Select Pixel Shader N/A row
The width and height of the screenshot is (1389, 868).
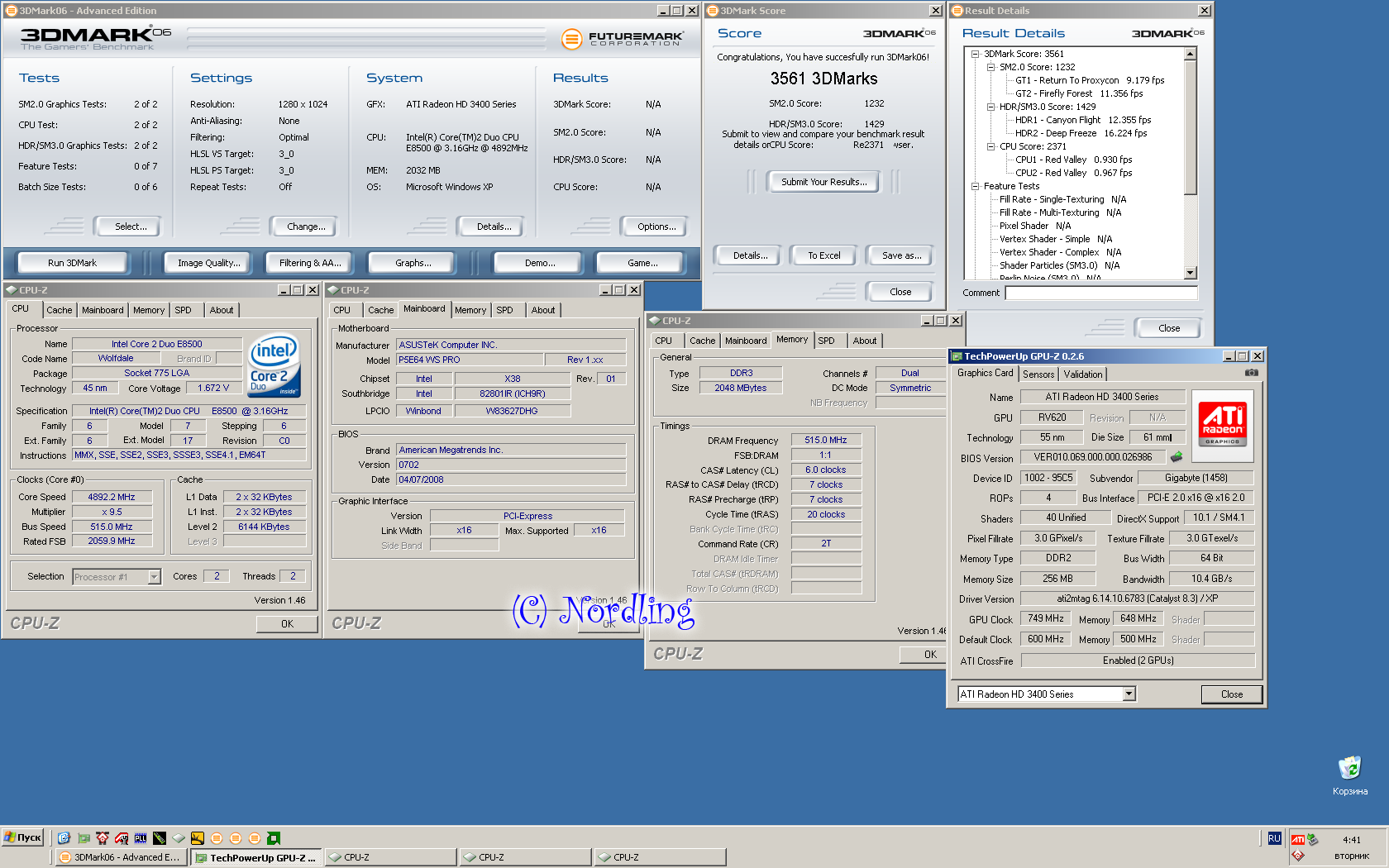[1035, 226]
